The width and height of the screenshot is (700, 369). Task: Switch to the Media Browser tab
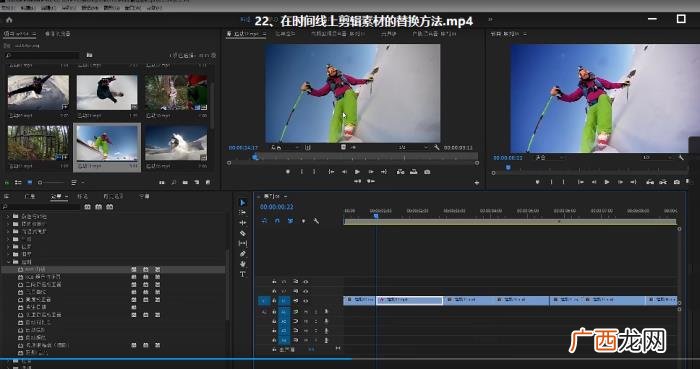(58, 33)
